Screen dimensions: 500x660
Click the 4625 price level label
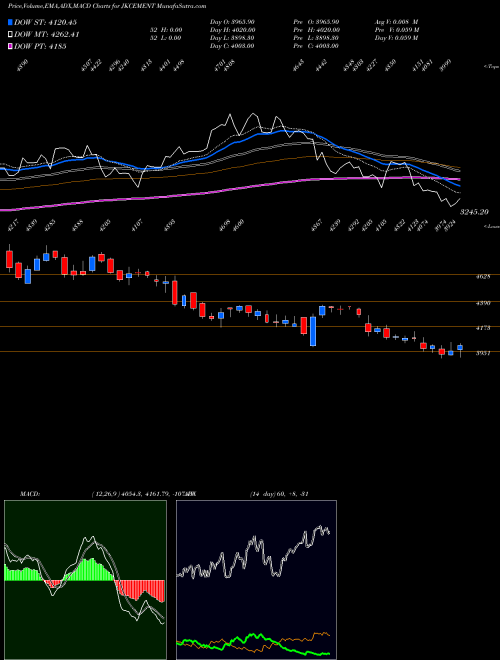[483, 277]
